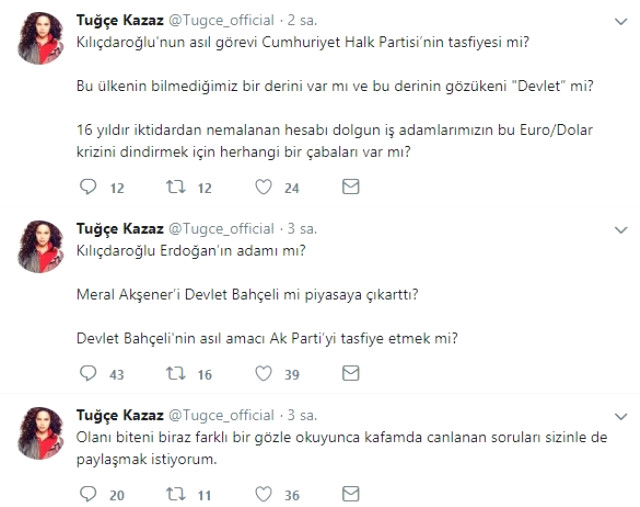This screenshot has width=640, height=507.
Task: Open the profile avatar on the last tweet
Action: 43,432
